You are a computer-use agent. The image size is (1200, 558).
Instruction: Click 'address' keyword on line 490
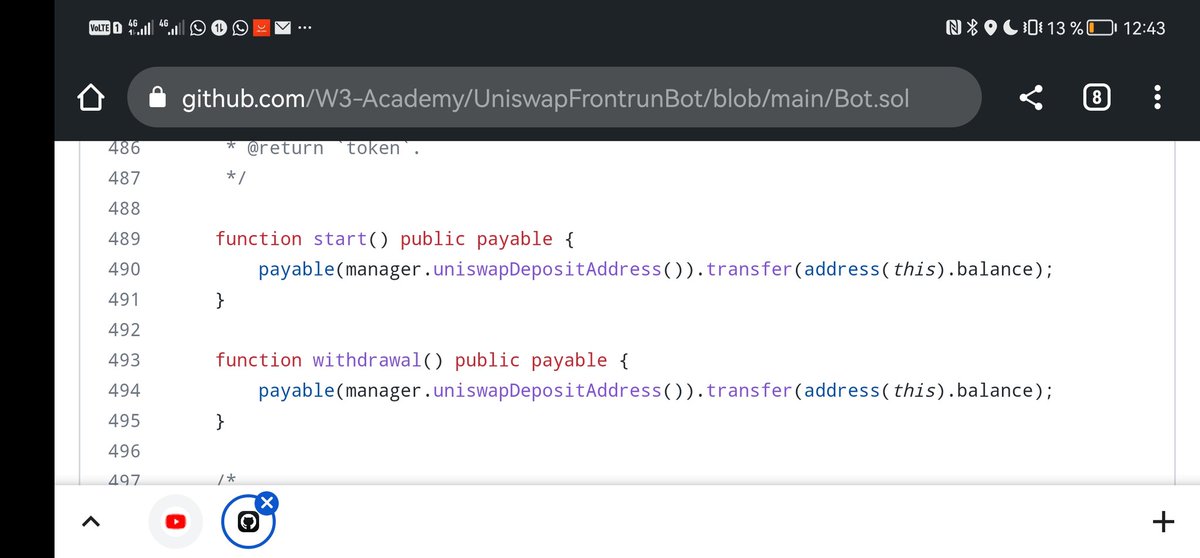pyautogui.click(x=842, y=269)
